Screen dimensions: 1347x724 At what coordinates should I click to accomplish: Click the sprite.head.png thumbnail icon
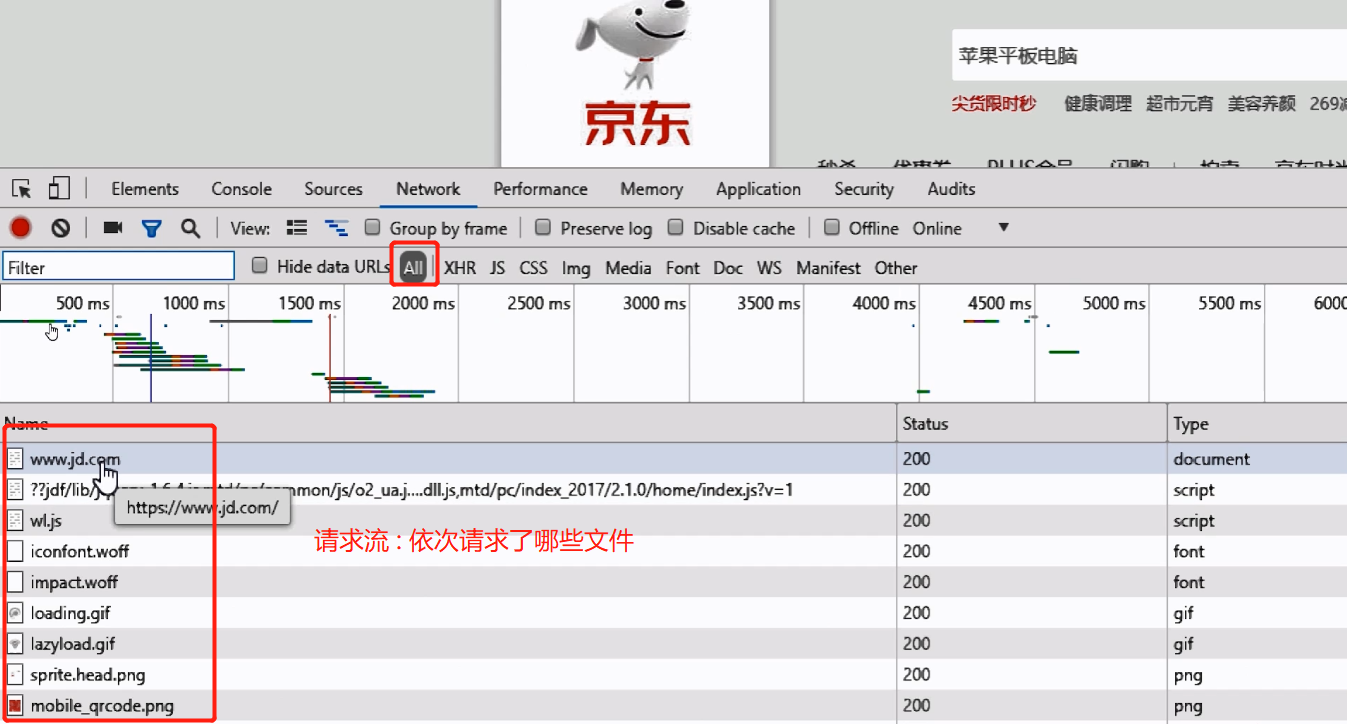15,675
